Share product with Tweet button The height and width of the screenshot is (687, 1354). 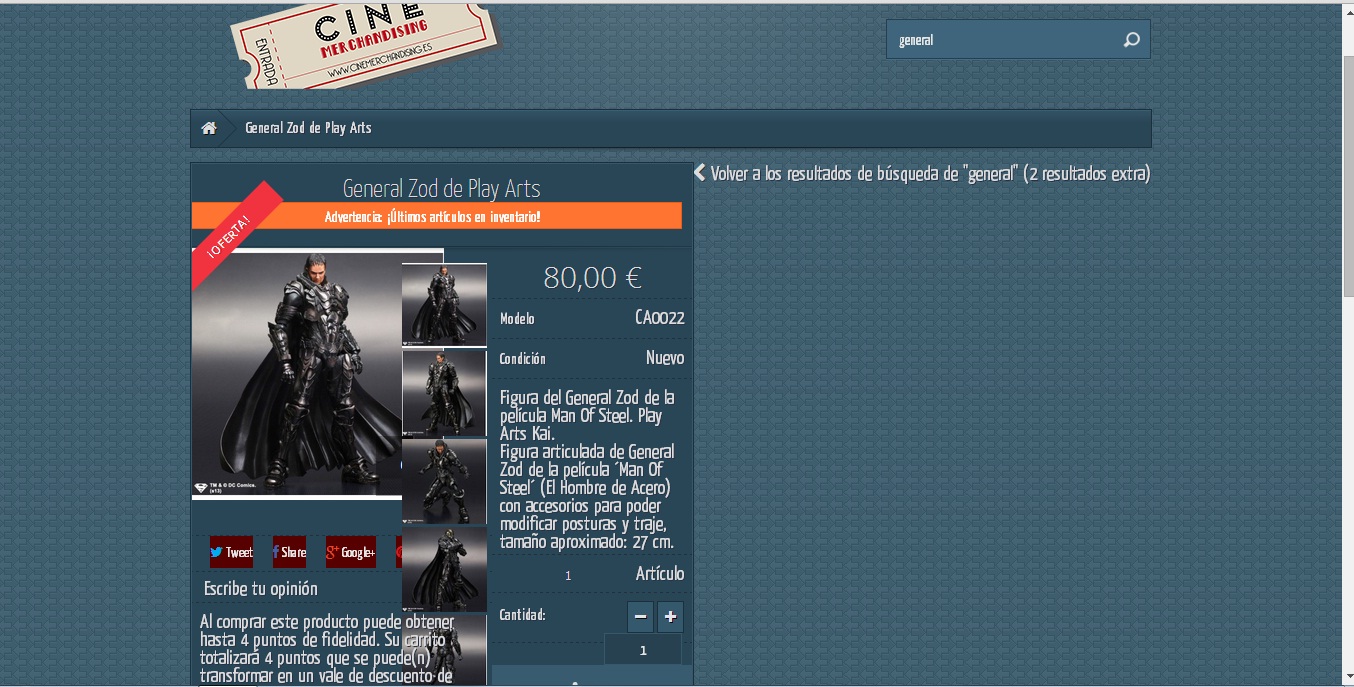(x=231, y=552)
